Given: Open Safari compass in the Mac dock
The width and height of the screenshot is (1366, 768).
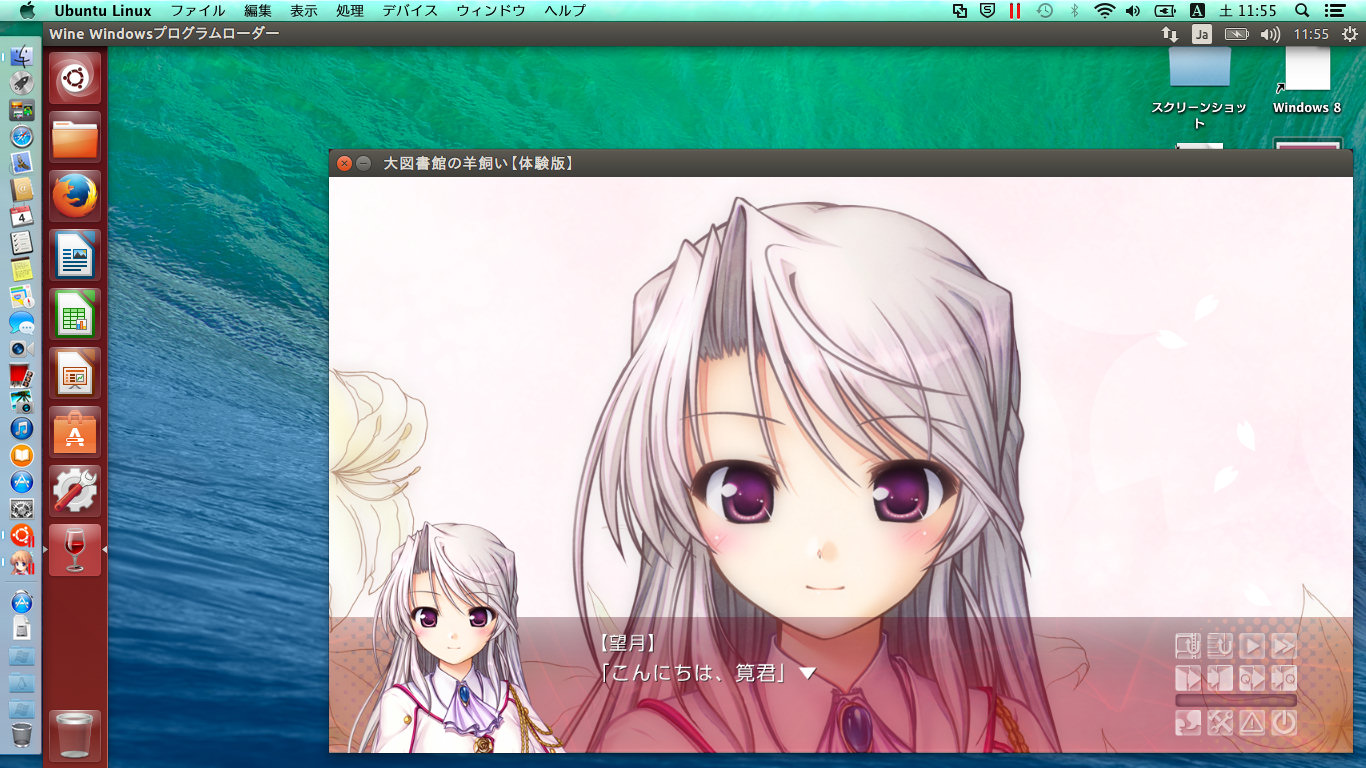Looking at the screenshot, I should (x=21, y=136).
